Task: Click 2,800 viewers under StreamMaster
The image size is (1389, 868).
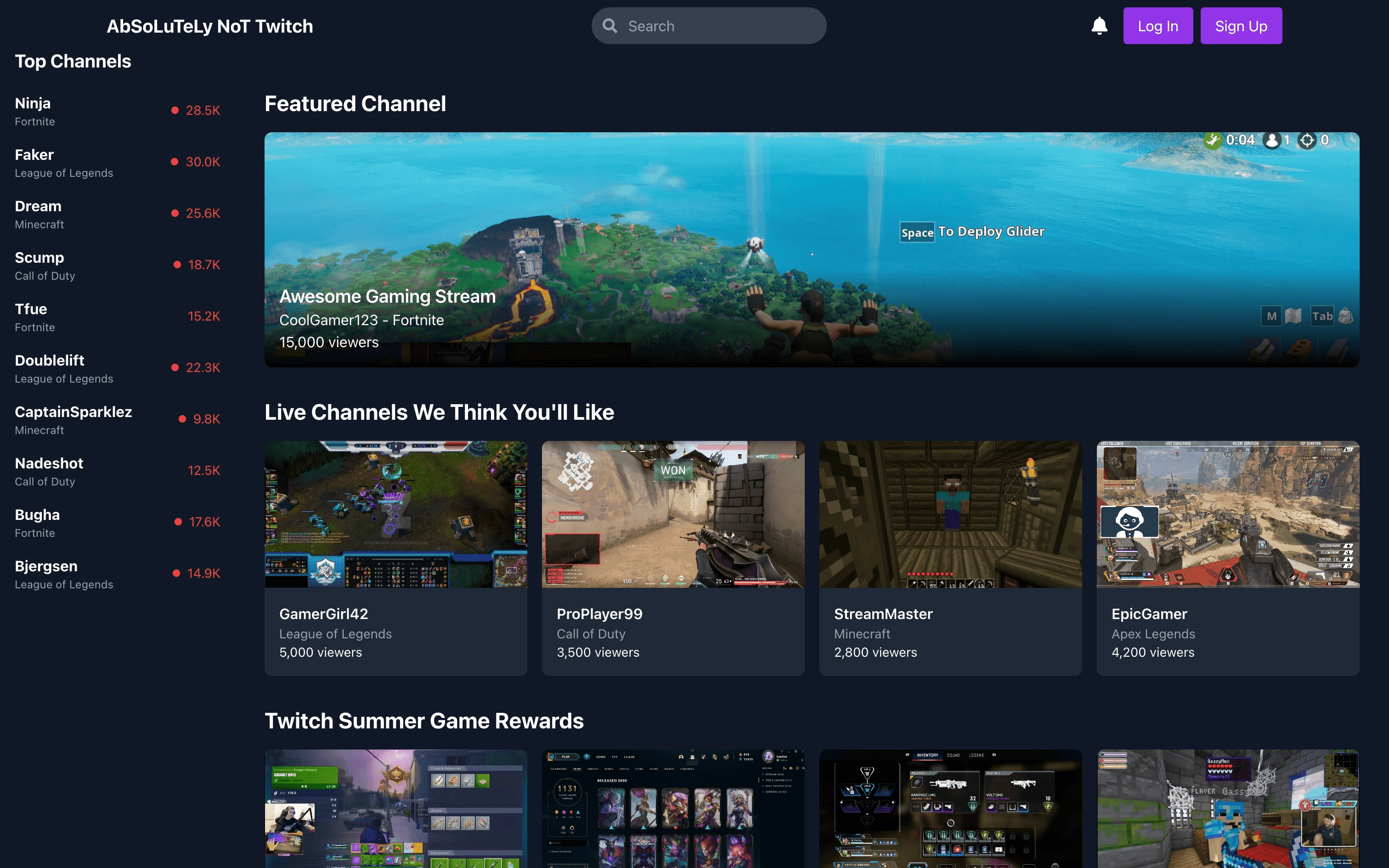Action: click(x=875, y=652)
